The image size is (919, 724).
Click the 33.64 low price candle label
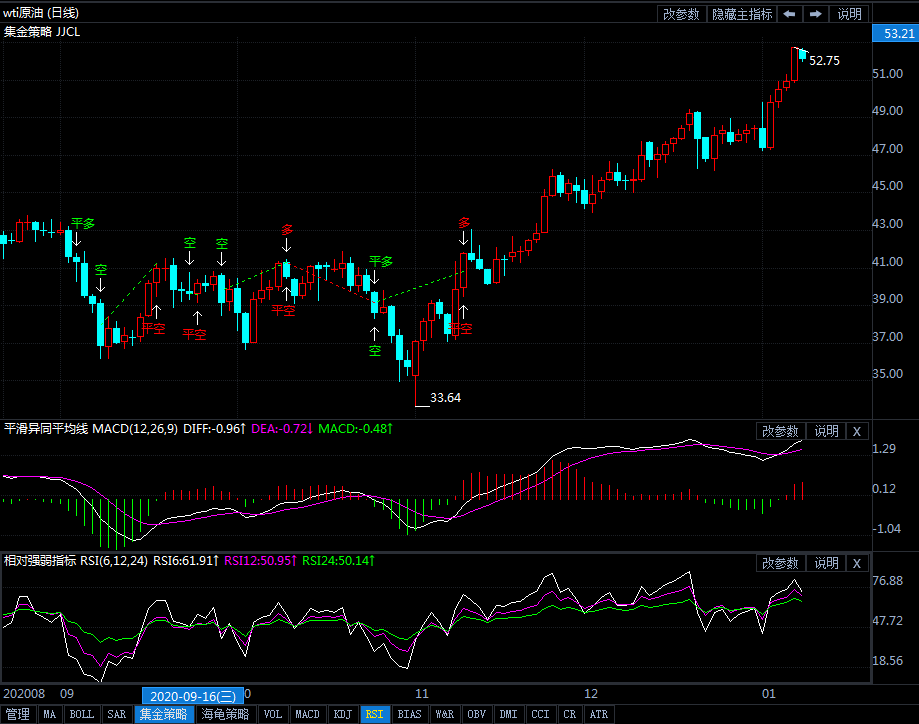coord(445,397)
